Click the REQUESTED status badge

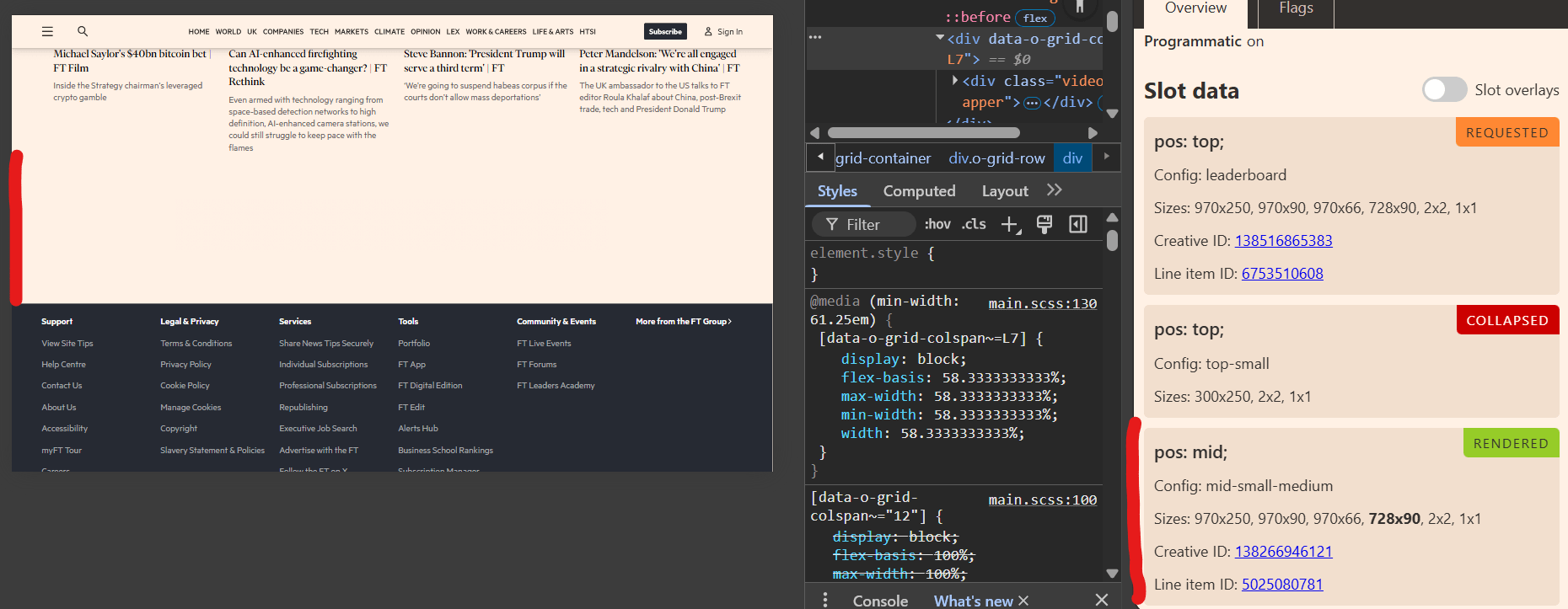click(x=1507, y=132)
